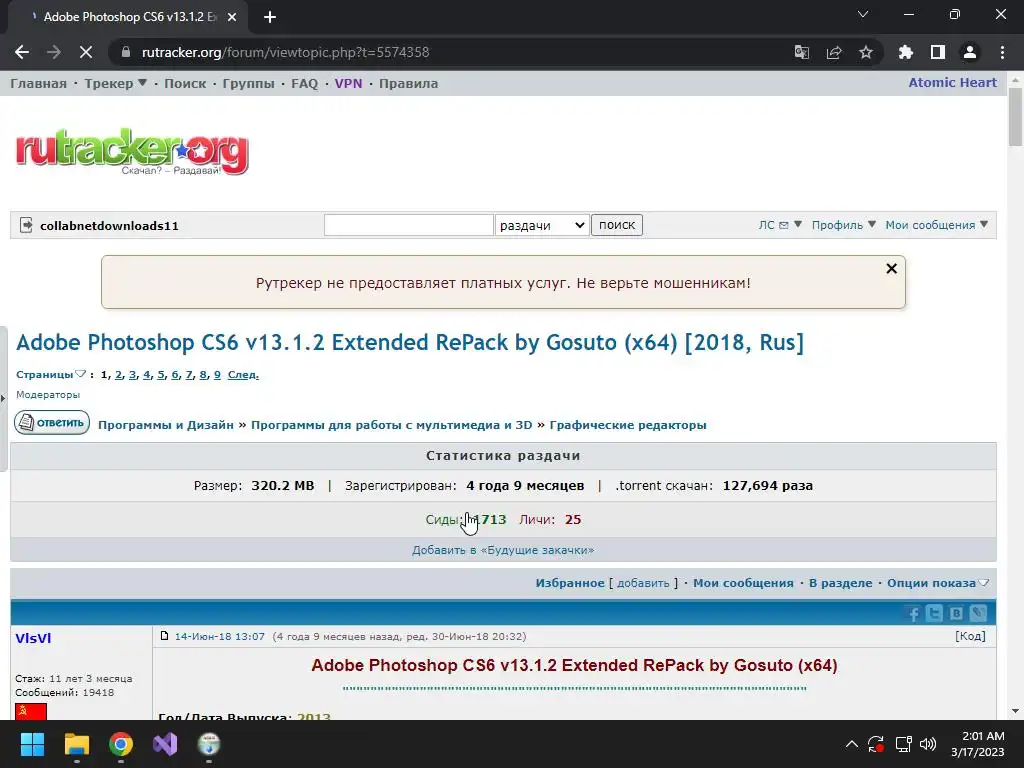Open the Программы и Дизайн breadcrumb
1024x768 pixels.
coord(166,425)
